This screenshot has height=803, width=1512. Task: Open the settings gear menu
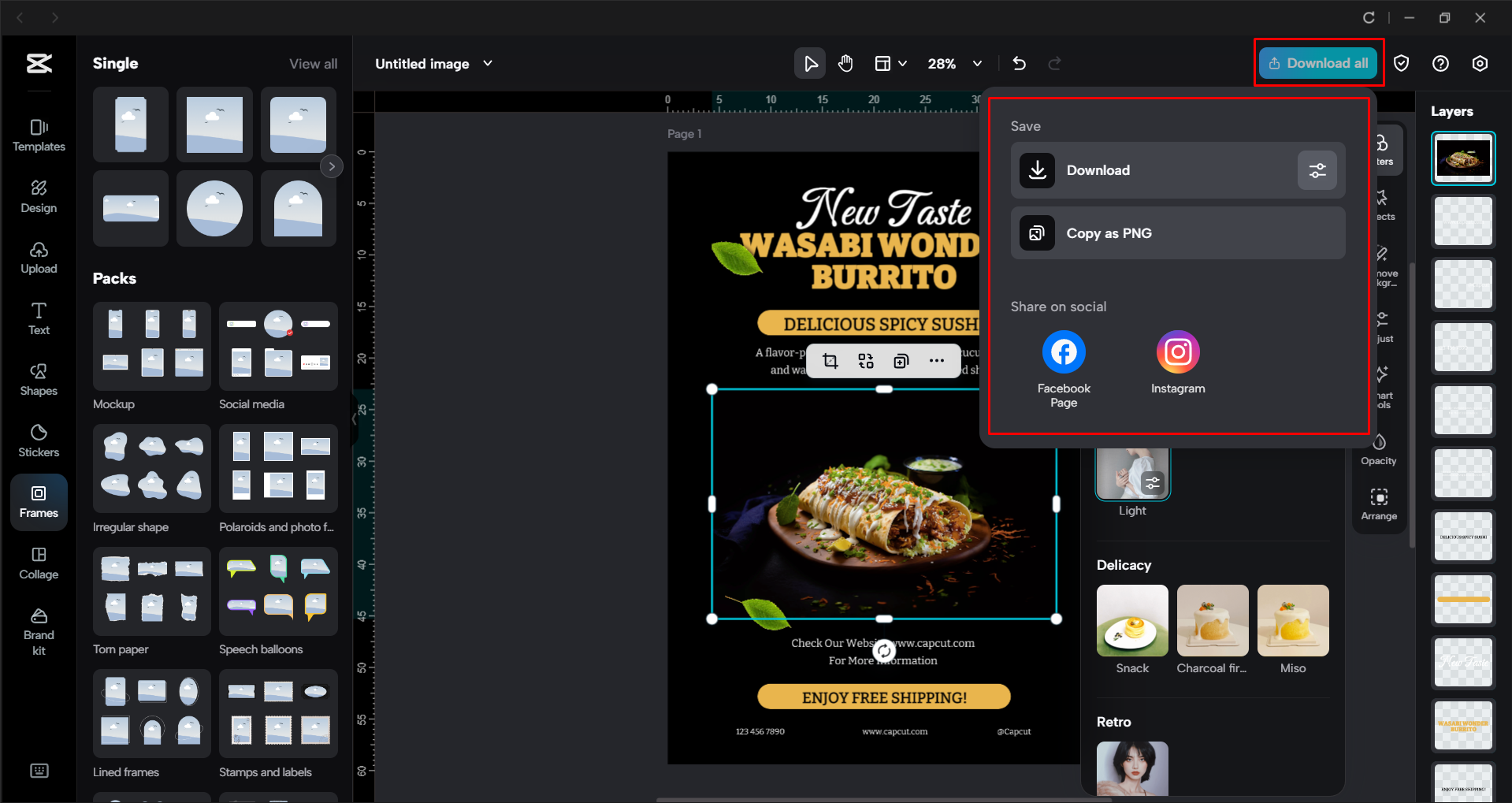1480,63
